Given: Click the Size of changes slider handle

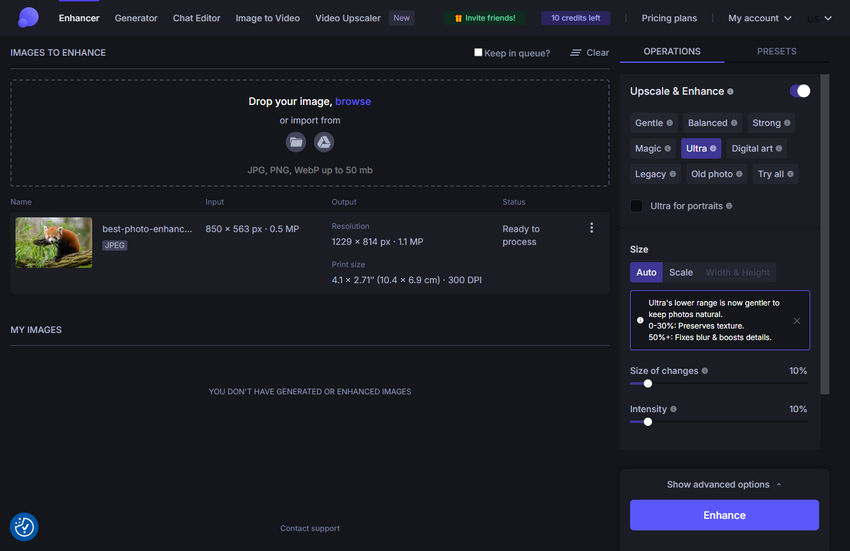Looking at the screenshot, I should tap(648, 383).
